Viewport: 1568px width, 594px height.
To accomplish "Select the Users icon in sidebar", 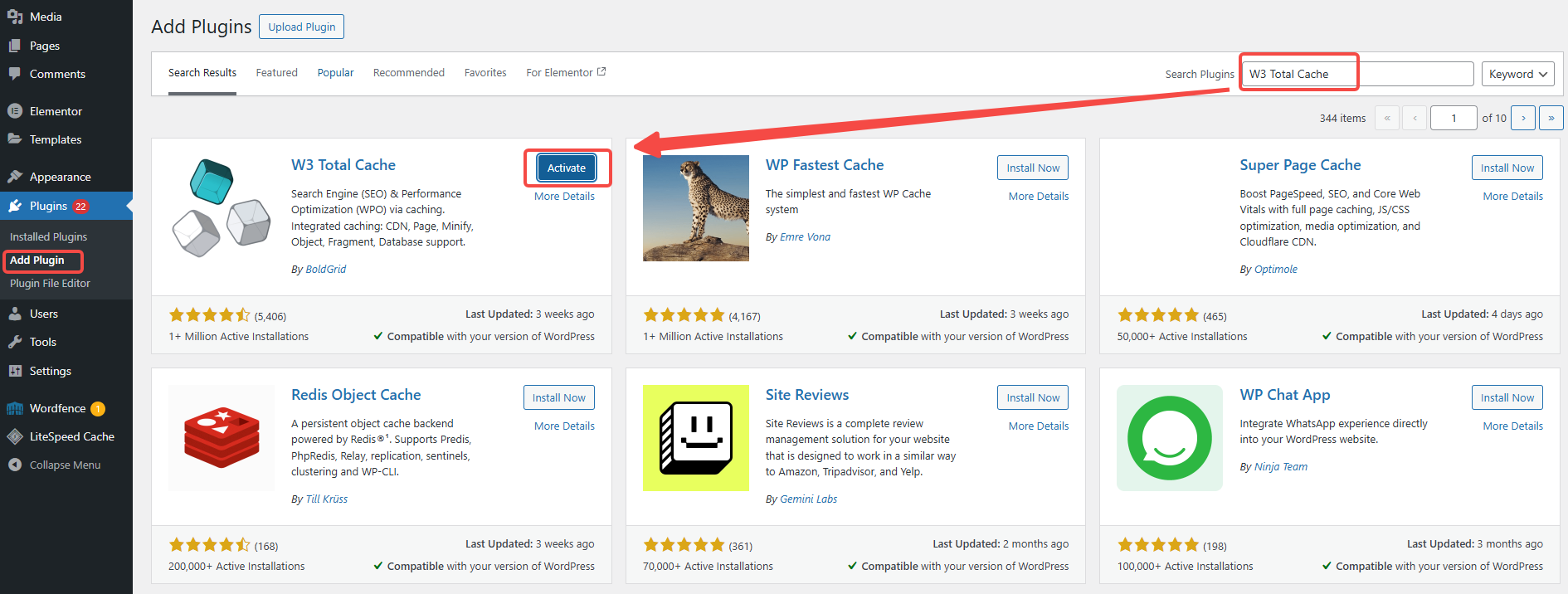I will [x=15, y=314].
